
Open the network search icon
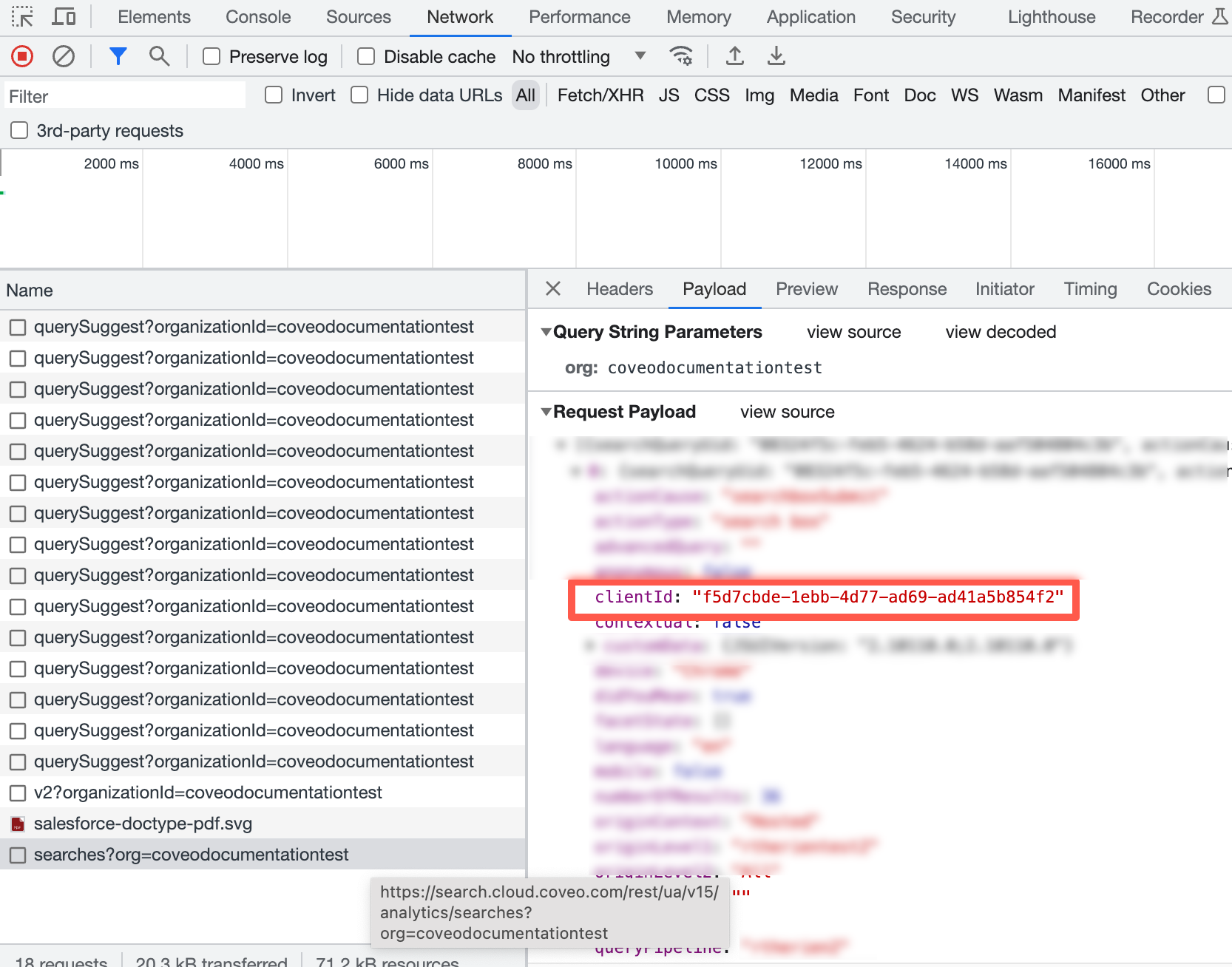point(159,56)
